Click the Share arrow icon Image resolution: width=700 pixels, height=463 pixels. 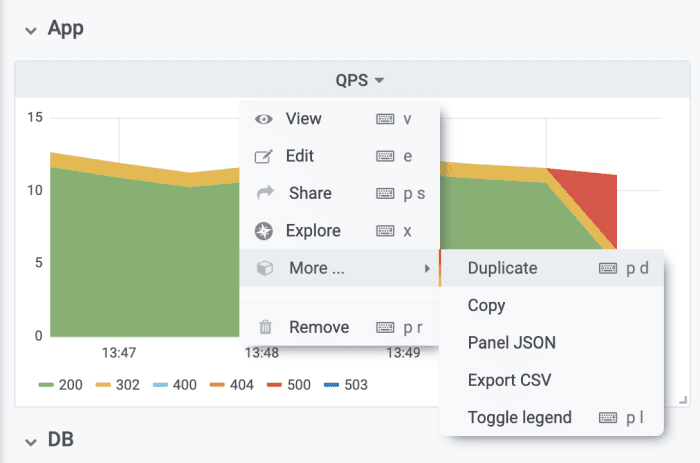(265, 193)
